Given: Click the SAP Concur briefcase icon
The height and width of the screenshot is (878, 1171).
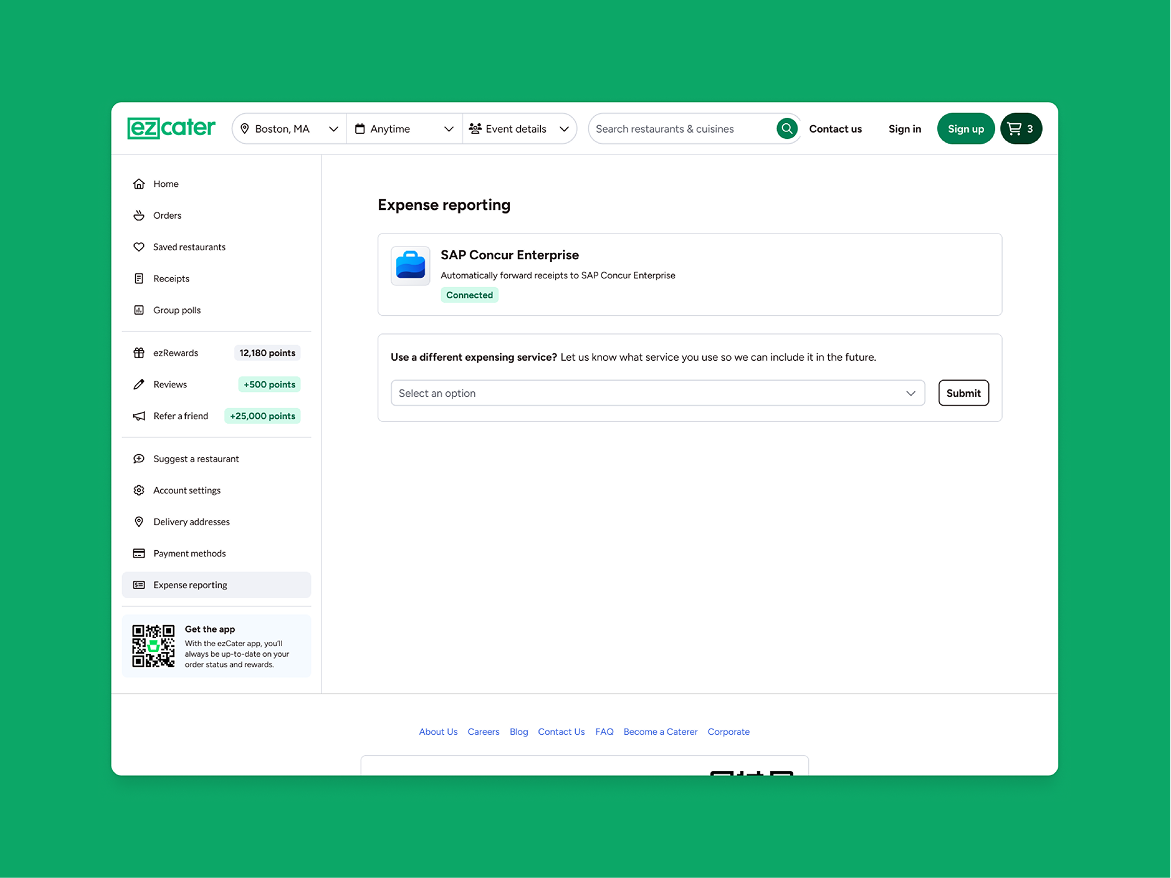Looking at the screenshot, I should 410,266.
